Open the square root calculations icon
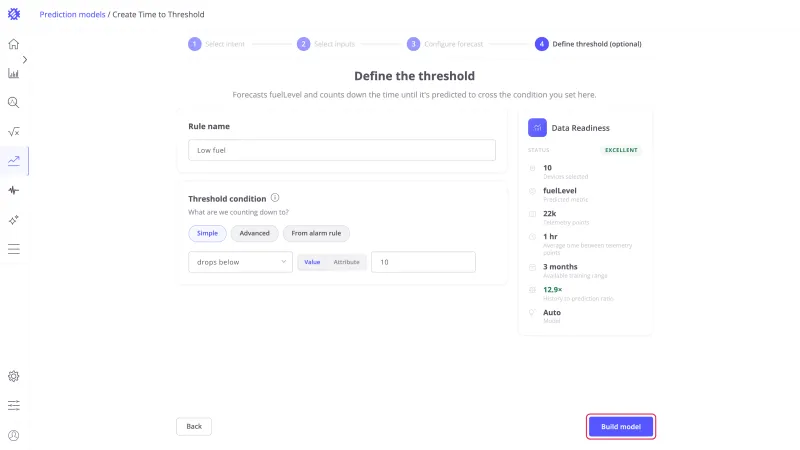Screen dimensions: 800x450 [14, 132]
